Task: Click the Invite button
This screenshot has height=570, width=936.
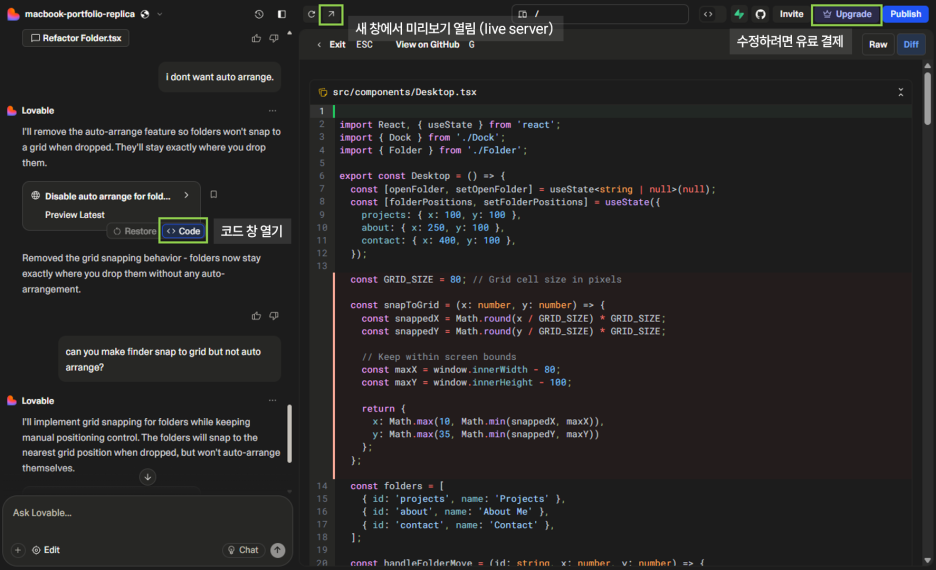Action: pyautogui.click(x=792, y=14)
